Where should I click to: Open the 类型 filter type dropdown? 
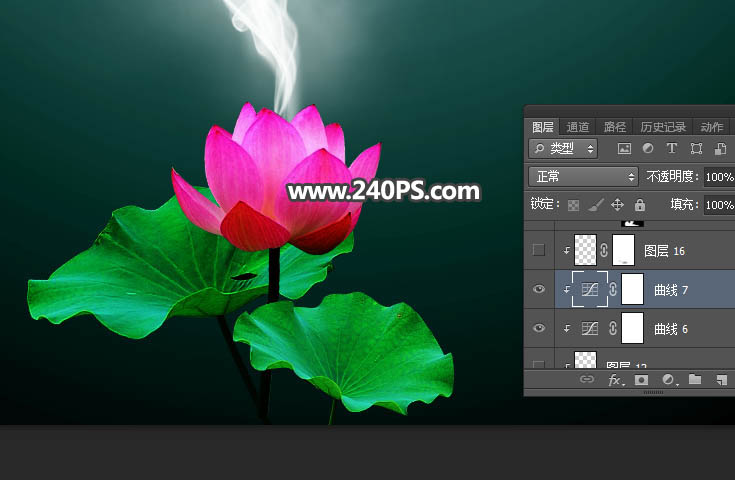pyautogui.click(x=563, y=148)
